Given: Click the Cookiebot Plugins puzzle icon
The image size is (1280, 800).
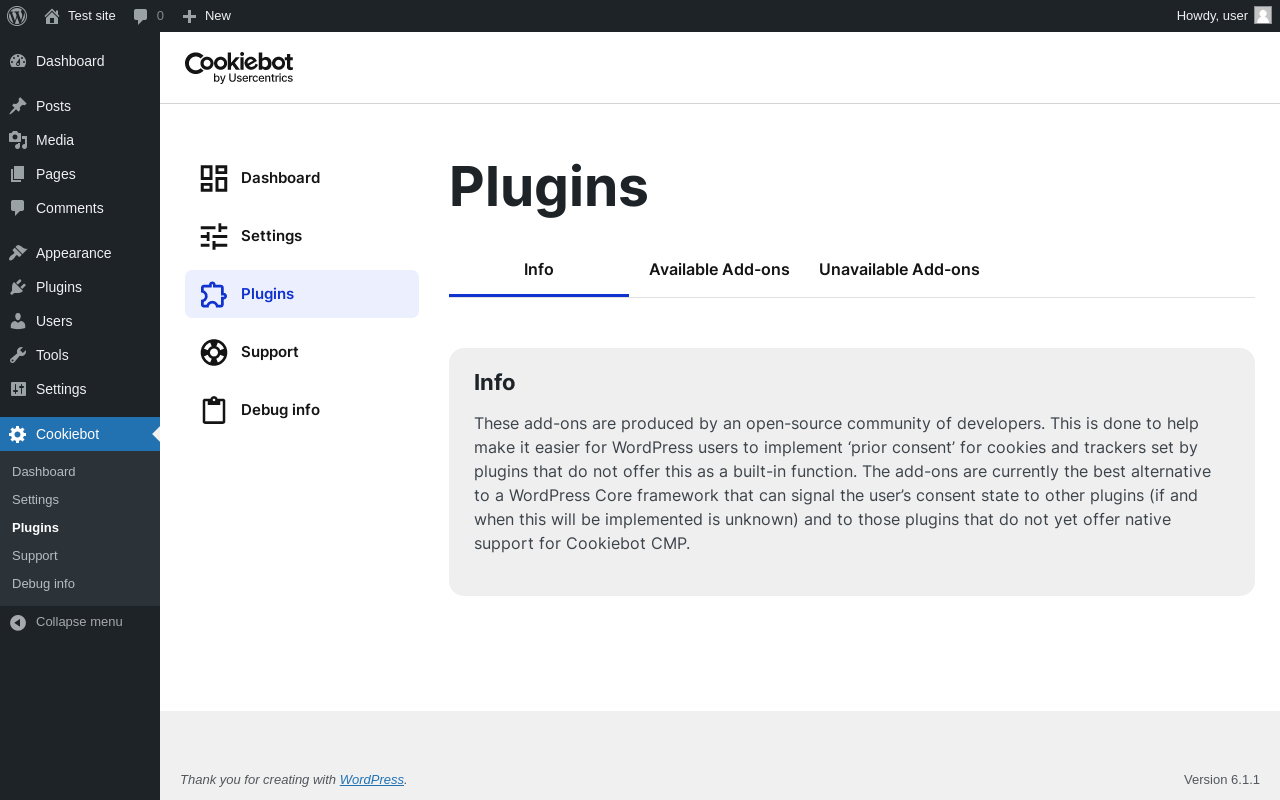Looking at the screenshot, I should [x=214, y=294].
